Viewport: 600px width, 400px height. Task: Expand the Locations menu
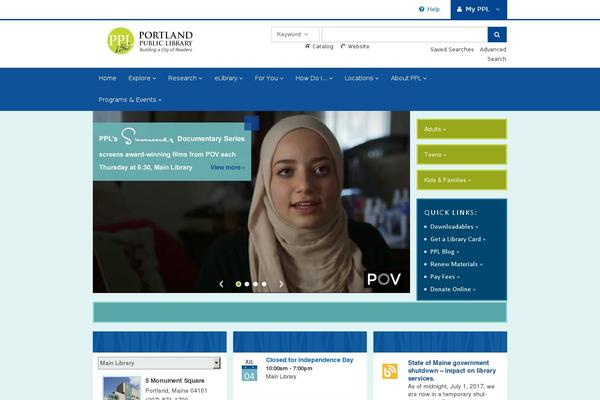click(x=361, y=78)
